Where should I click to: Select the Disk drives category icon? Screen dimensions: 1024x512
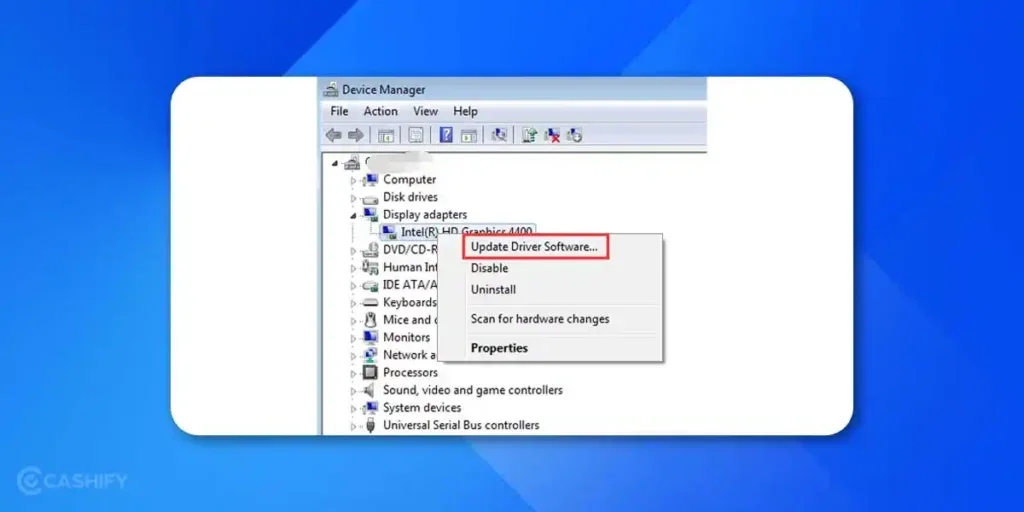click(370, 198)
